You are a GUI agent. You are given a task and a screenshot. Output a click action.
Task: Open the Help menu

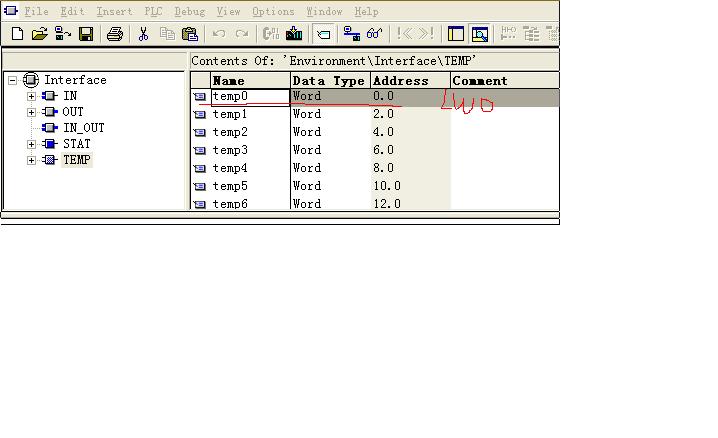366,11
